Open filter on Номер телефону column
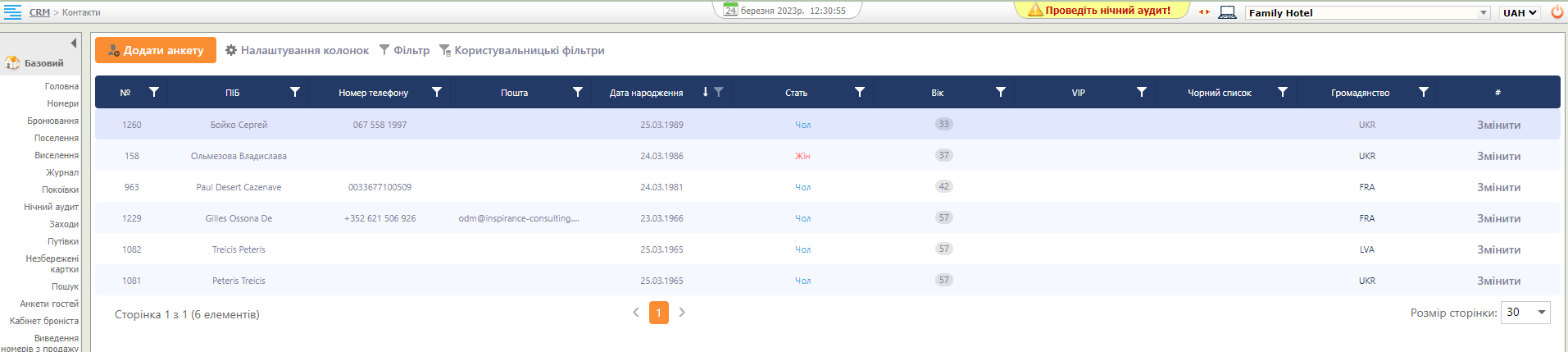Viewport: 1568px width, 352px height. pyautogui.click(x=437, y=92)
